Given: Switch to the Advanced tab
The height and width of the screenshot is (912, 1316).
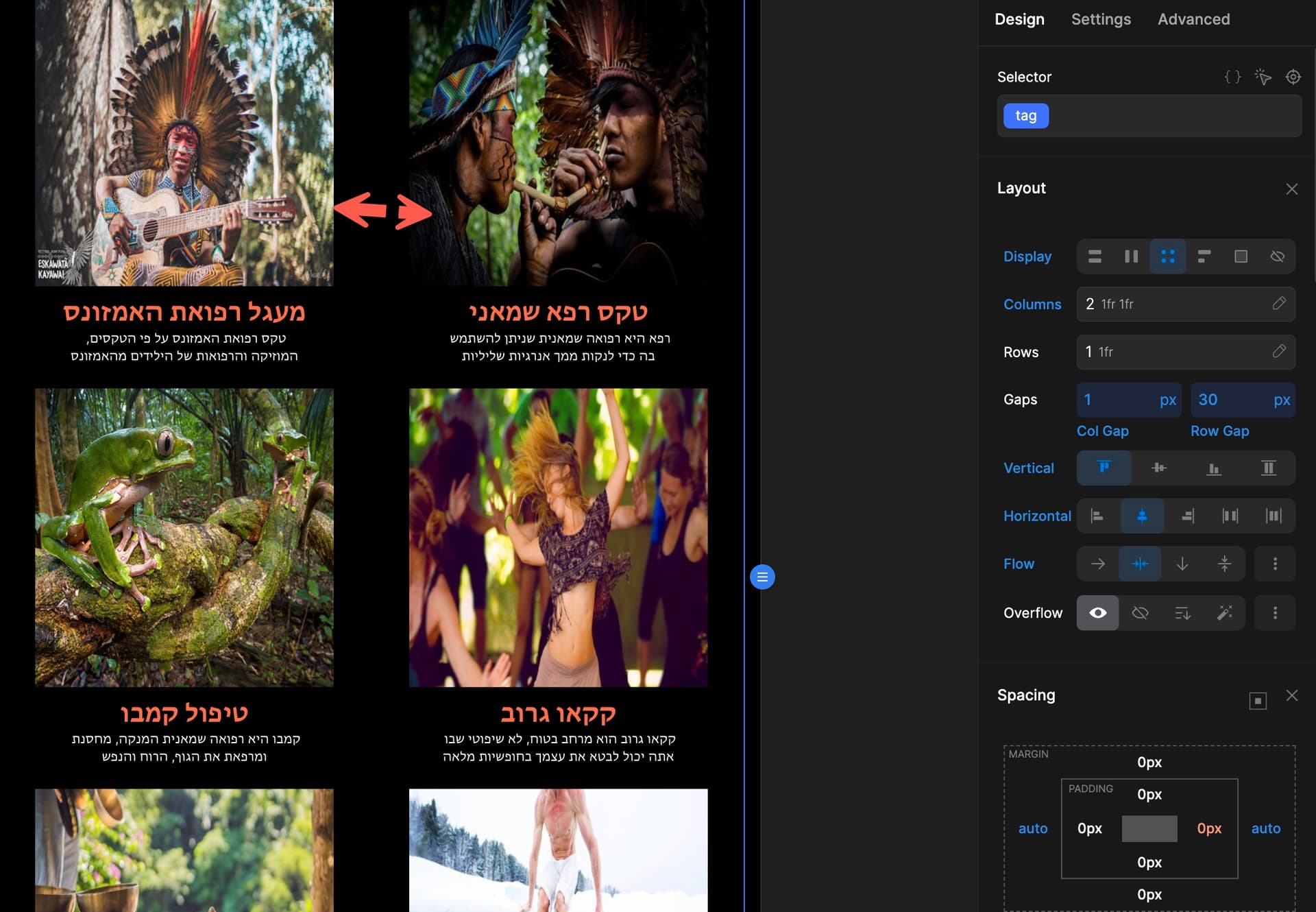Looking at the screenshot, I should [x=1193, y=19].
